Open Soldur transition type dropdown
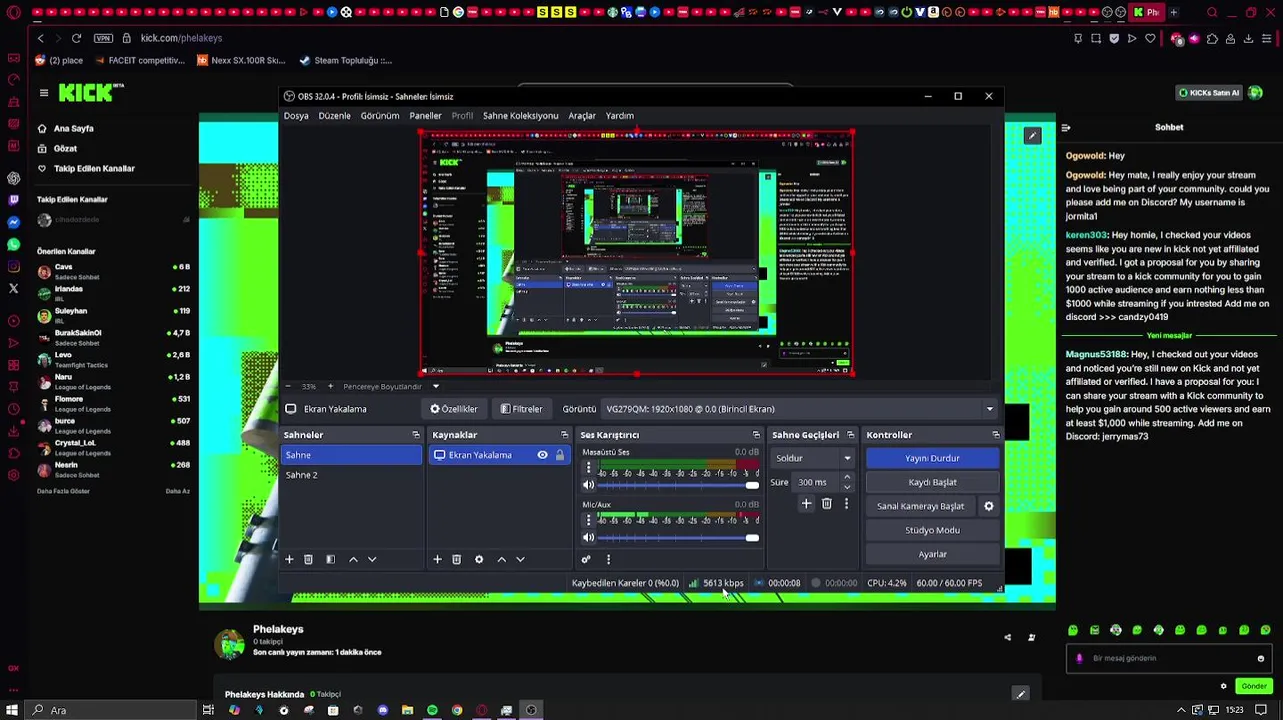1283x720 pixels. click(813, 458)
